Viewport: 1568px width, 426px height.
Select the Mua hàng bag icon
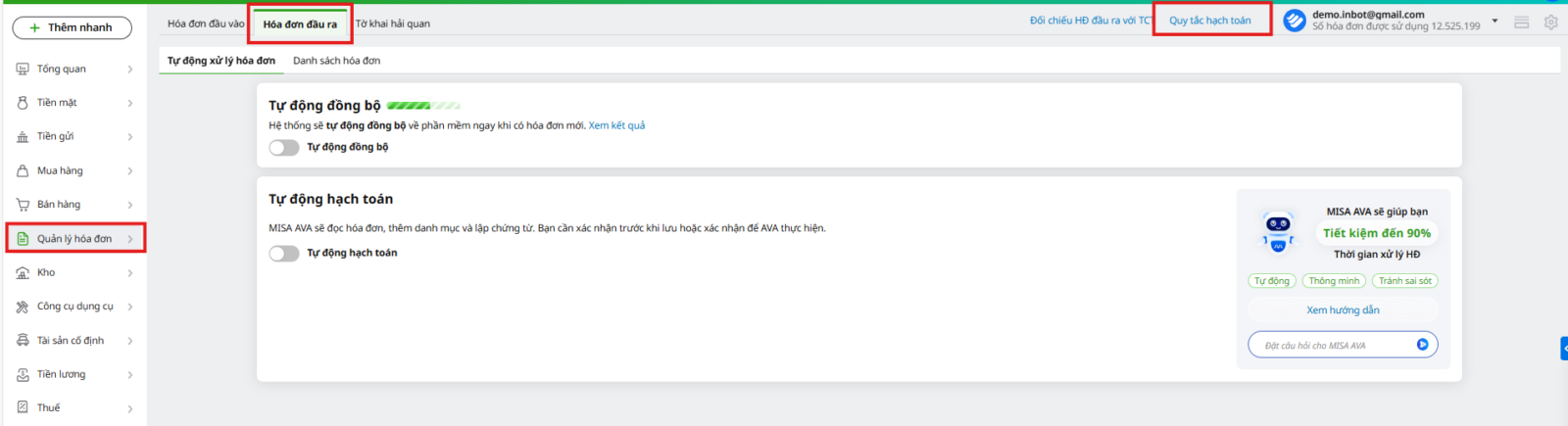pyautogui.click(x=23, y=171)
